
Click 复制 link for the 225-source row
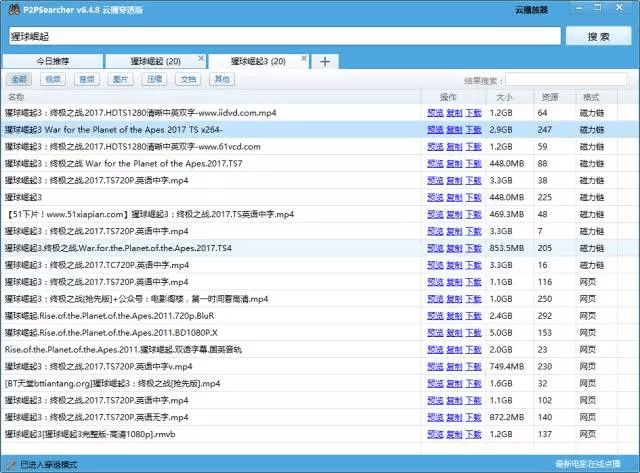click(454, 198)
